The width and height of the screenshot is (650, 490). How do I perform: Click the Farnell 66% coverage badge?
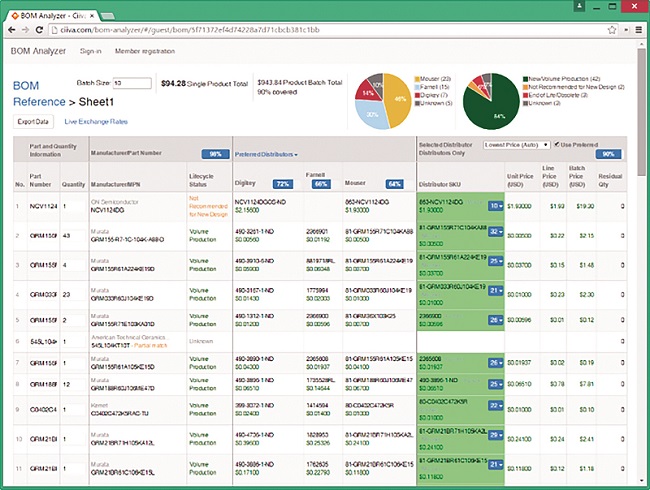[x=321, y=184]
